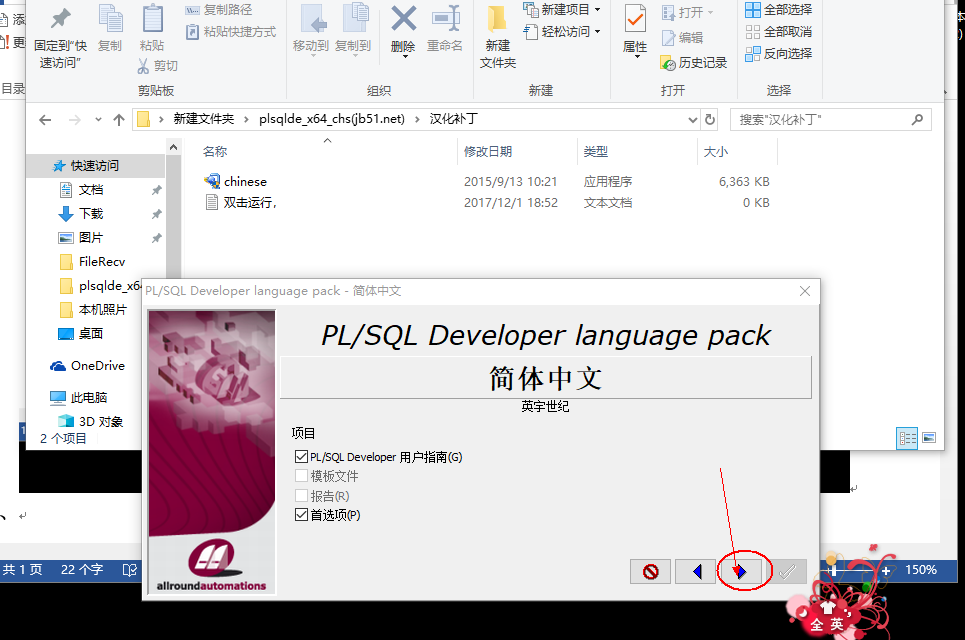
Task: Click 汉化补丁 breadcrumb
Action: coord(454,119)
